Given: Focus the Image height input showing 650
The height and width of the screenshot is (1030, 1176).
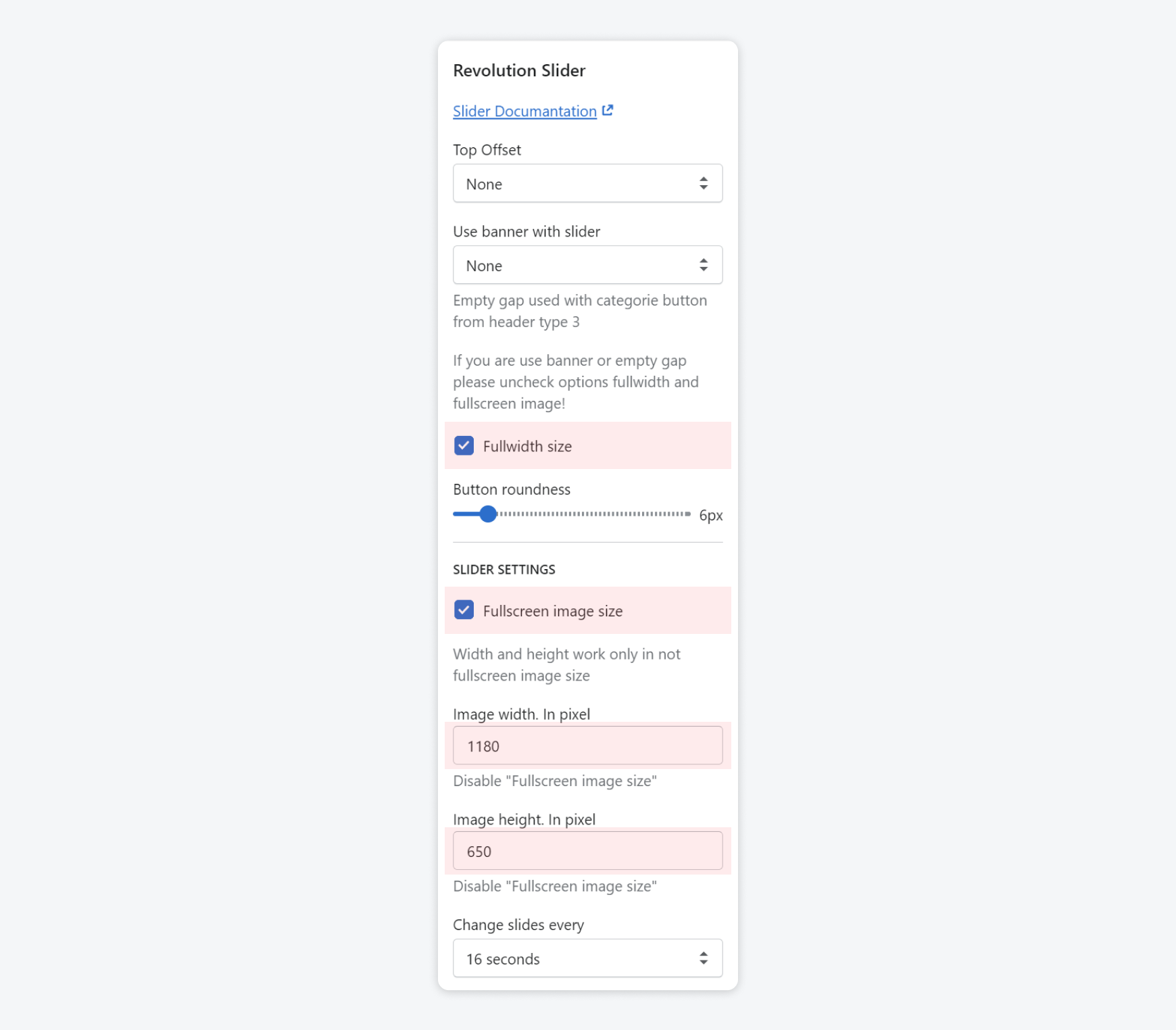Looking at the screenshot, I should tap(587, 852).
